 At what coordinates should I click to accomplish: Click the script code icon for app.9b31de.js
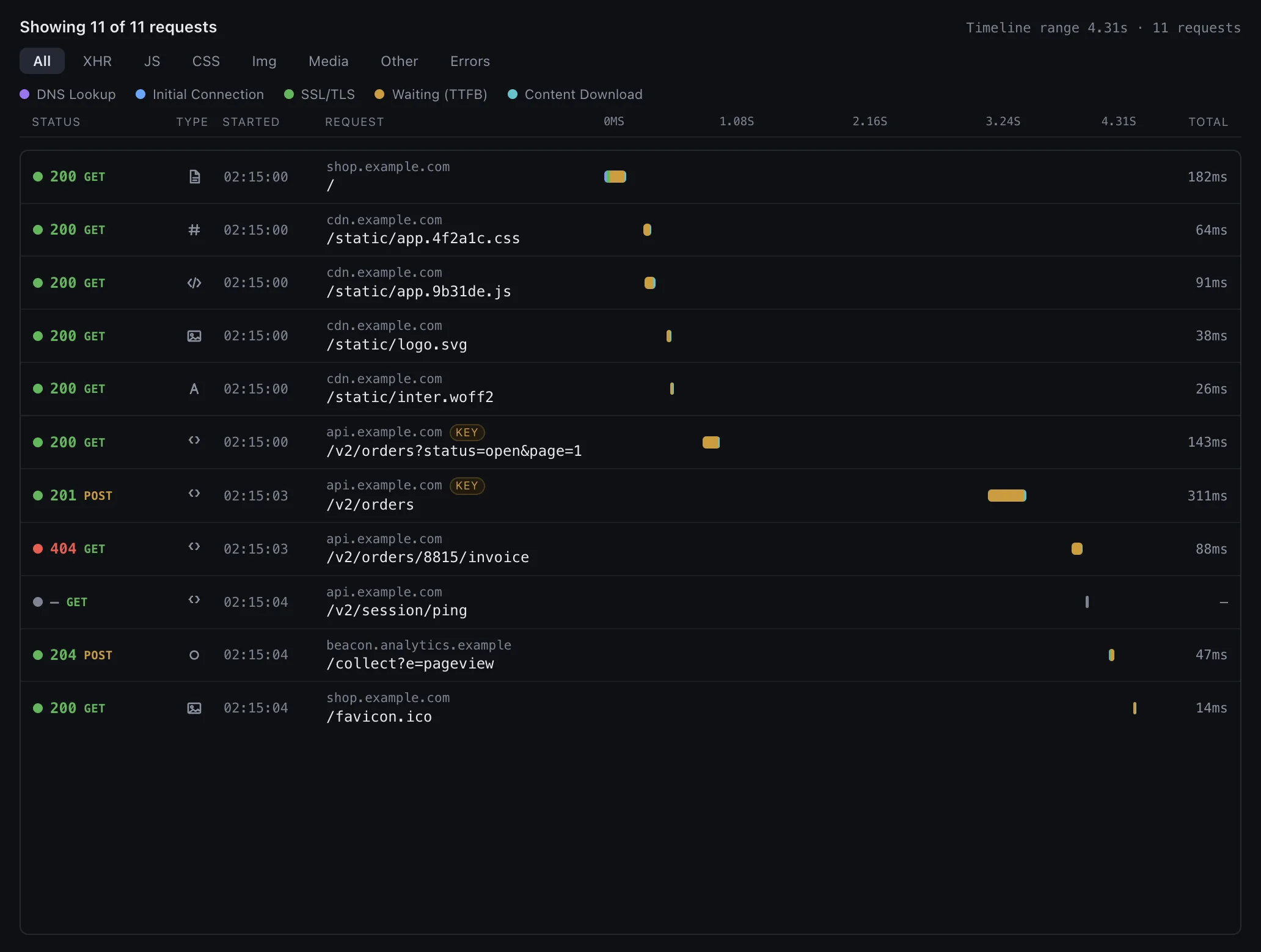(194, 283)
